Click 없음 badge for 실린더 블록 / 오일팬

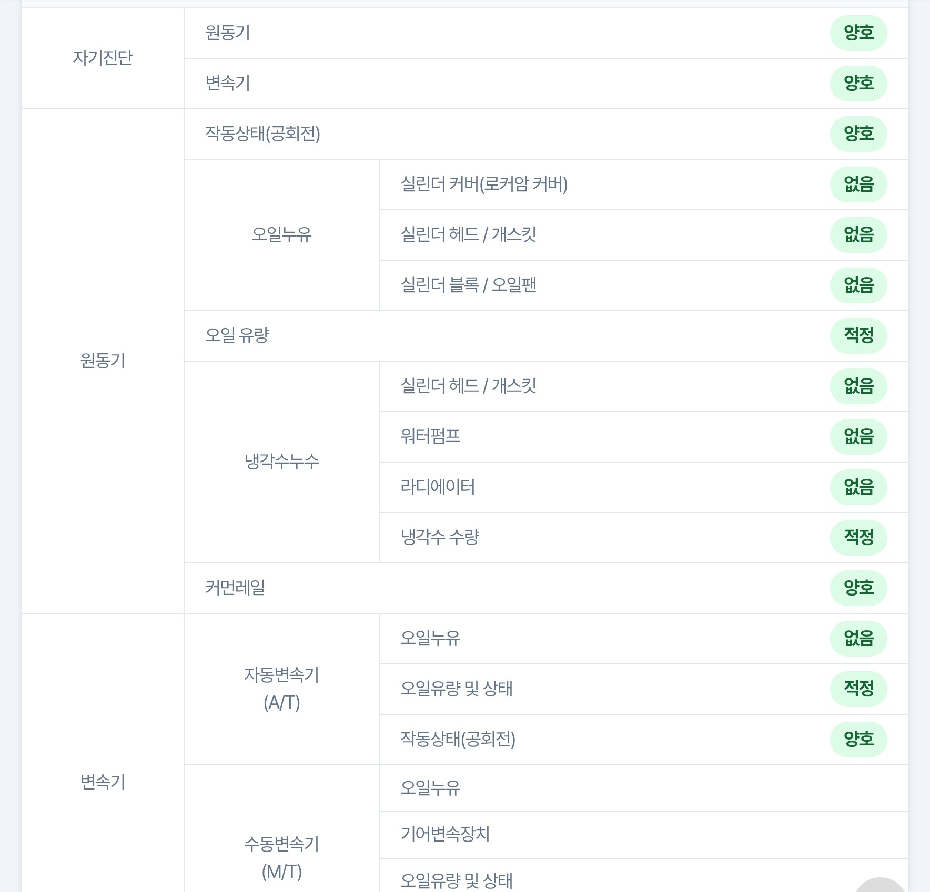tap(858, 285)
